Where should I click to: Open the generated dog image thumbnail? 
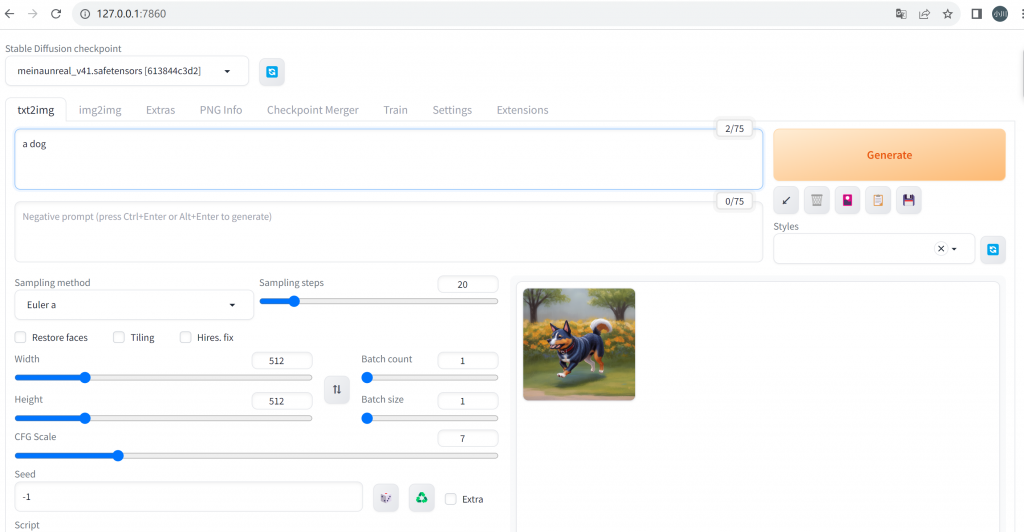(579, 344)
